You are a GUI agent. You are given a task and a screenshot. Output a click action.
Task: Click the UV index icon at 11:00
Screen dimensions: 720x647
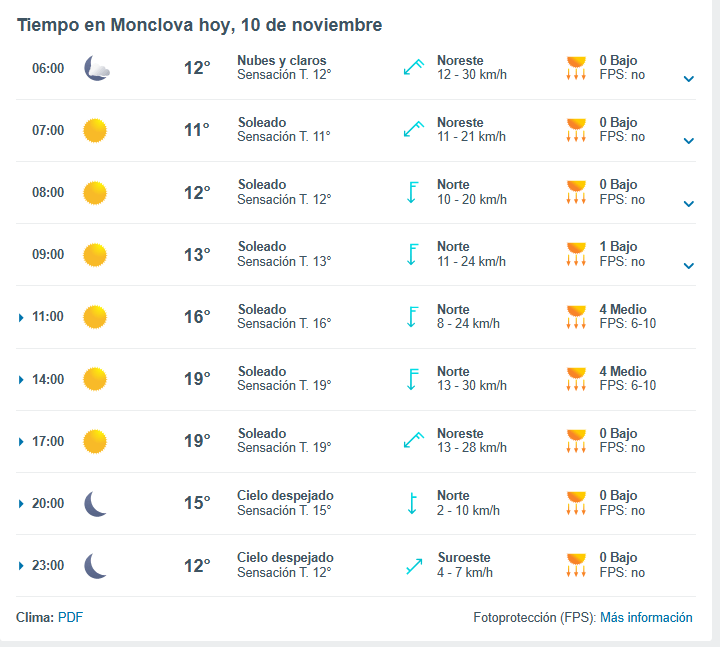tap(576, 317)
